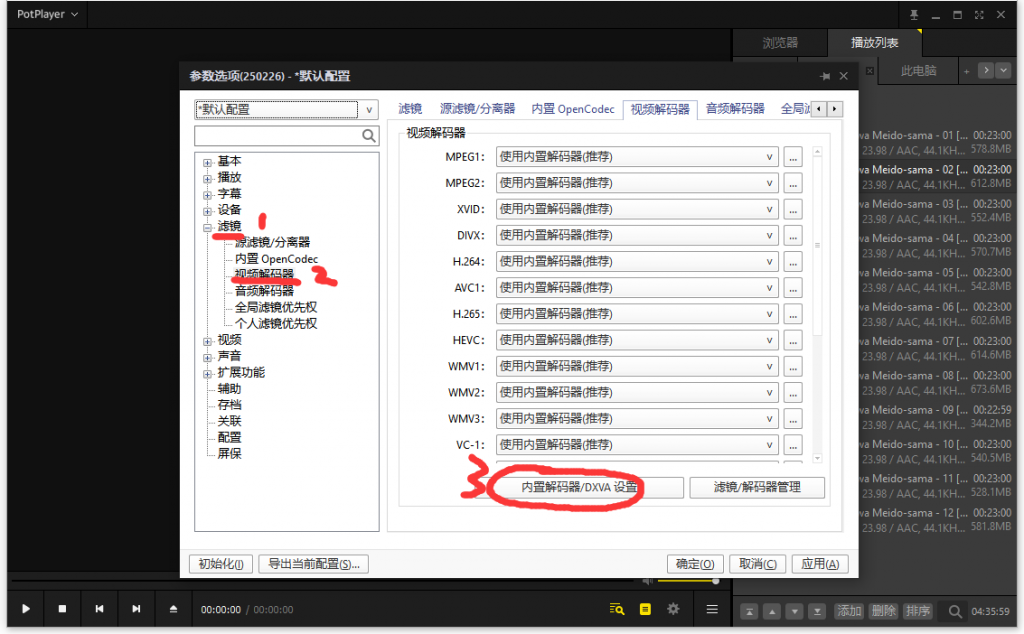Expand the 基本 tree node

click(207, 162)
